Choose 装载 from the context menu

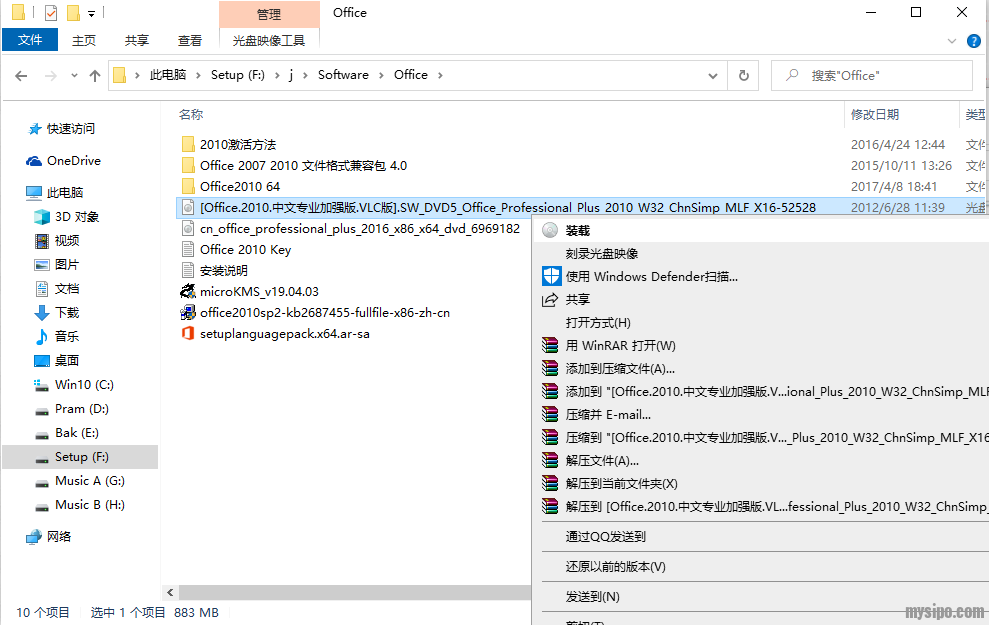tap(577, 230)
